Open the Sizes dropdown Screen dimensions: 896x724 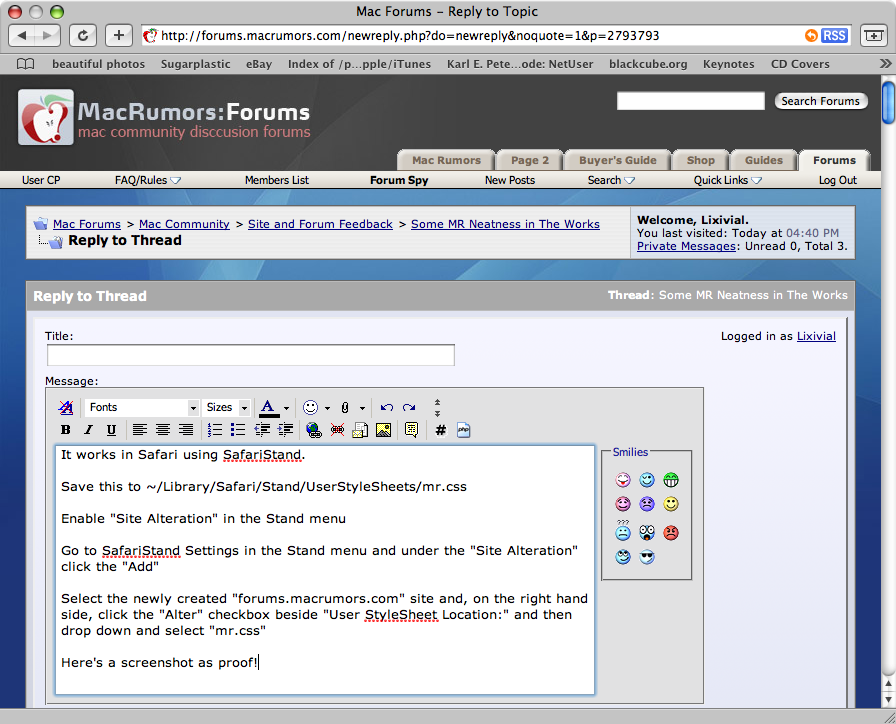[227, 407]
